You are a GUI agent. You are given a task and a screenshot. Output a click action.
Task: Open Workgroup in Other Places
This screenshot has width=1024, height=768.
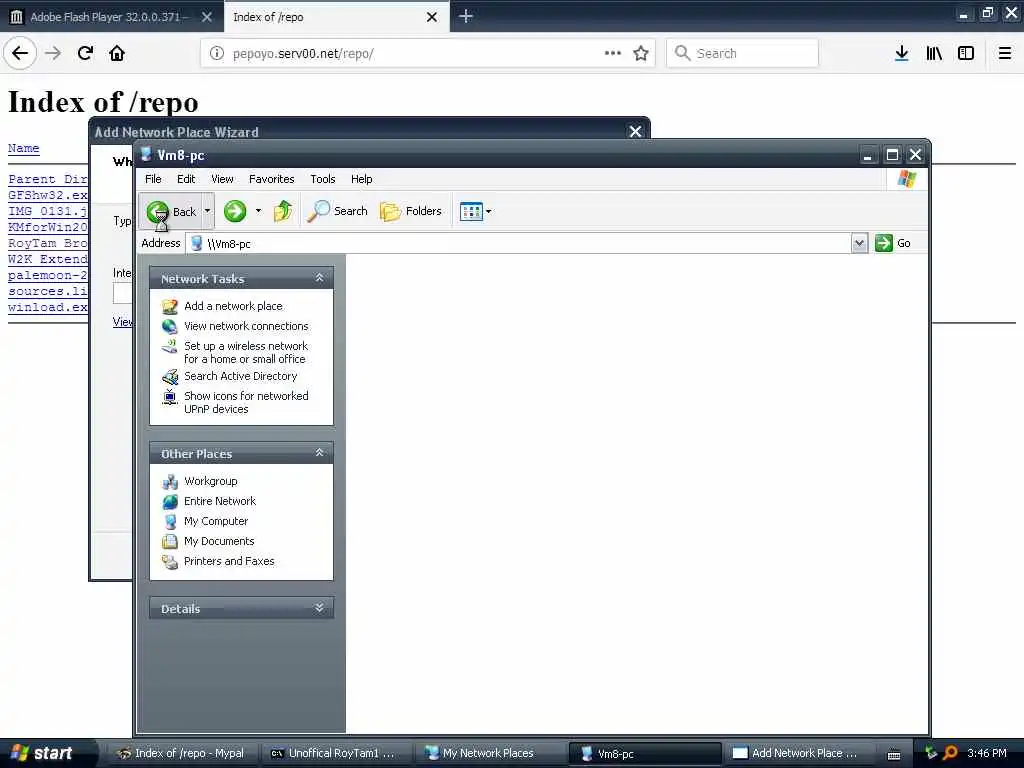point(210,481)
